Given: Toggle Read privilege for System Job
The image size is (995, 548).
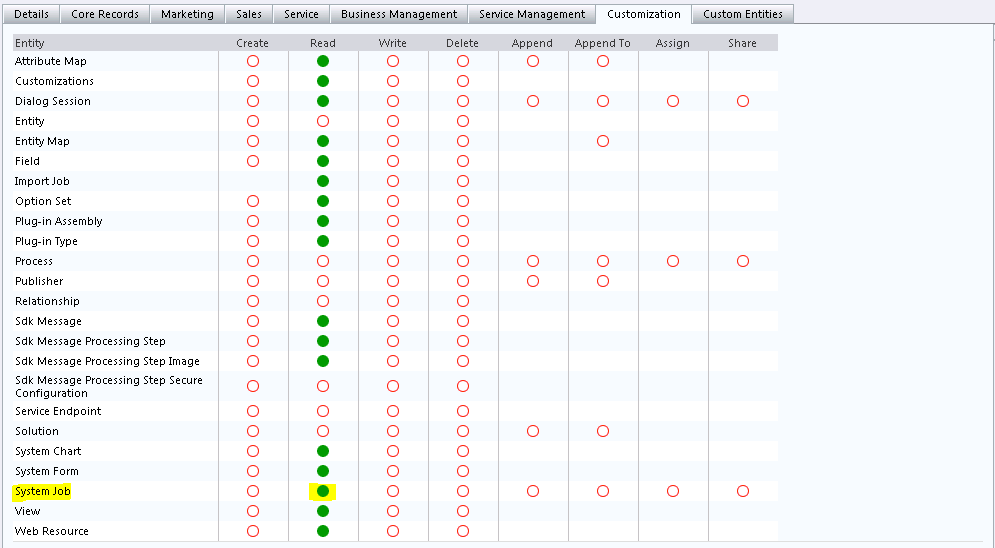Looking at the screenshot, I should [323, 491].
